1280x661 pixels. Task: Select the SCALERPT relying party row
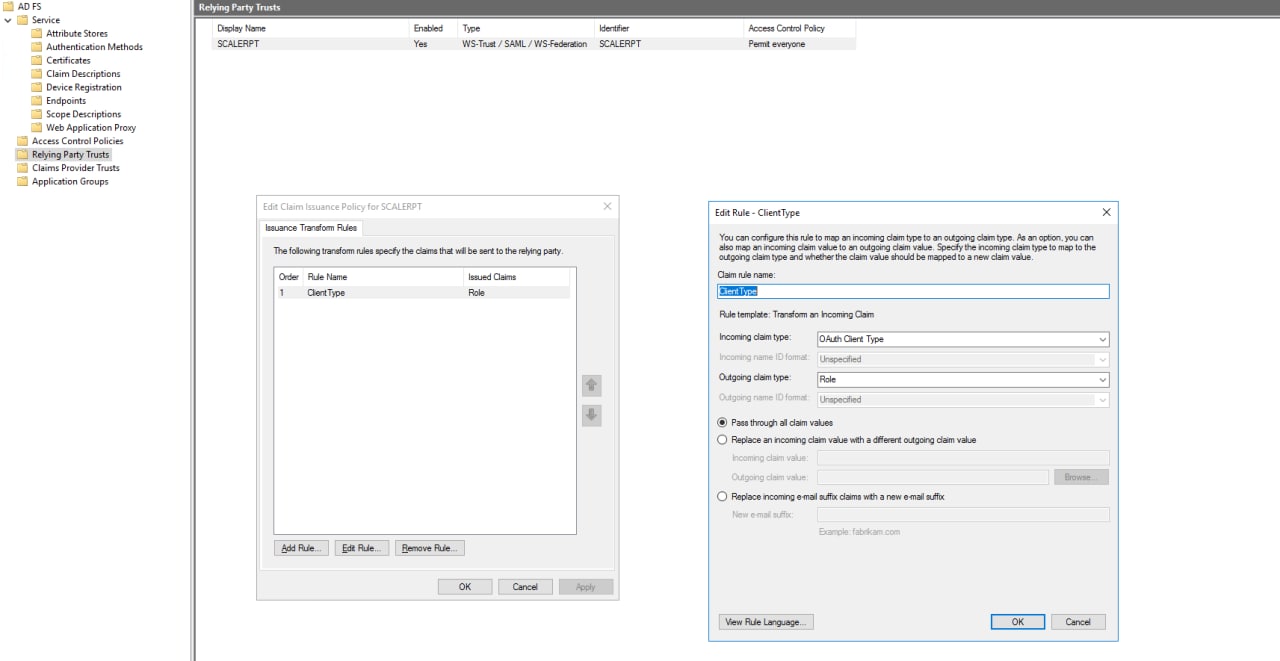(x=238, y=44)
